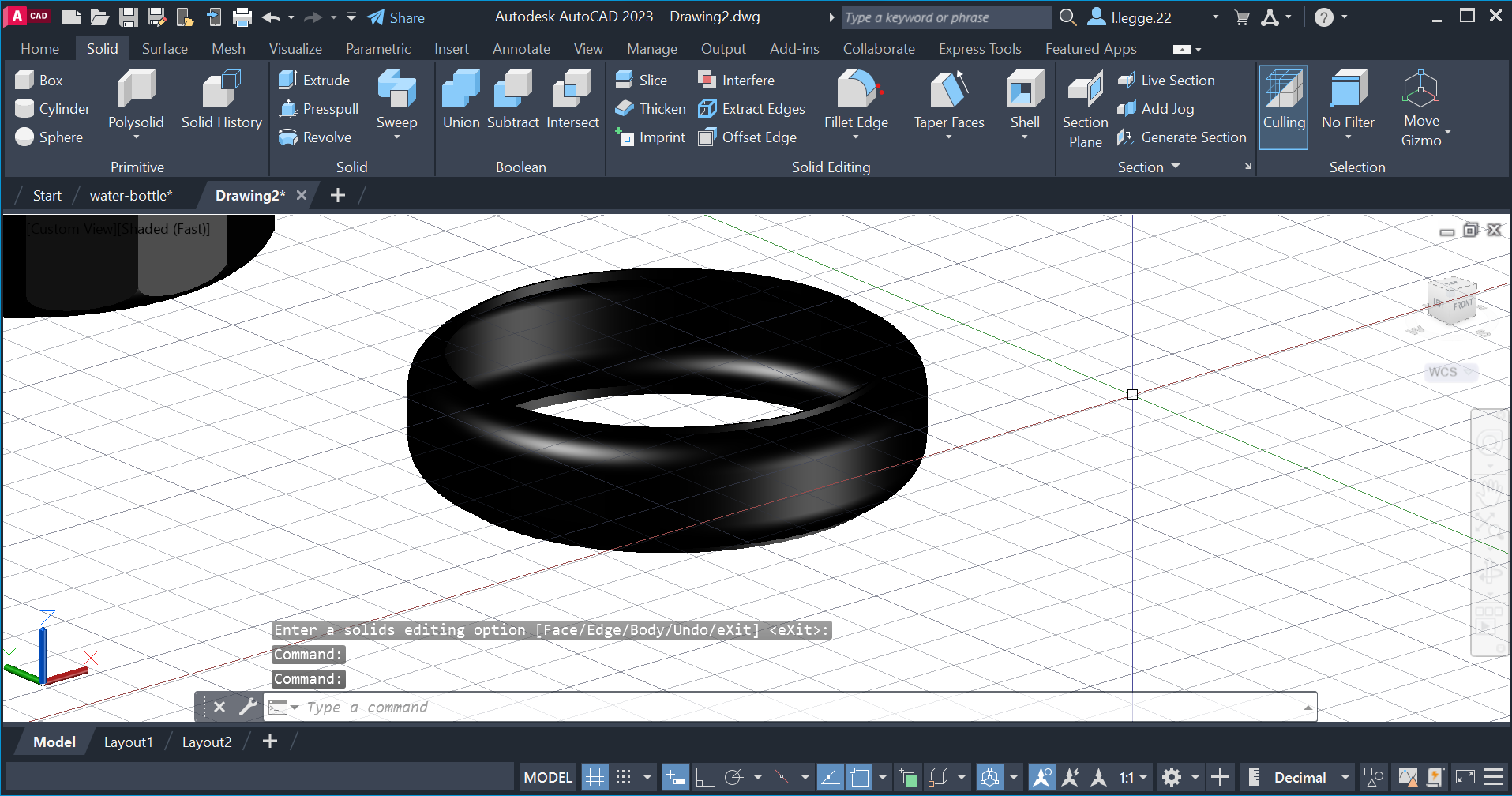Open the Visualize ribbon tab
Screen dimensions: 1512x796
click(x=295, y=48)
